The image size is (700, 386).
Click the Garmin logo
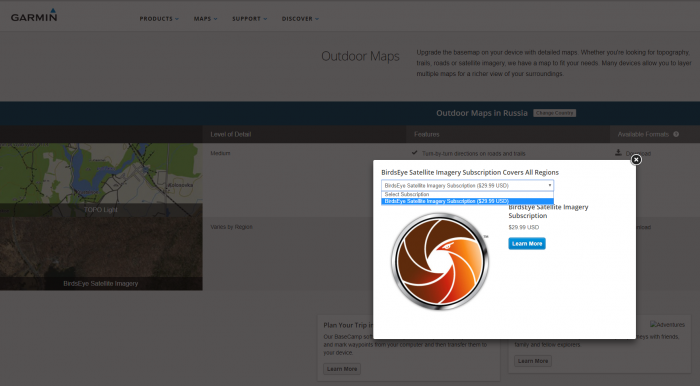[x=34, y=15]
